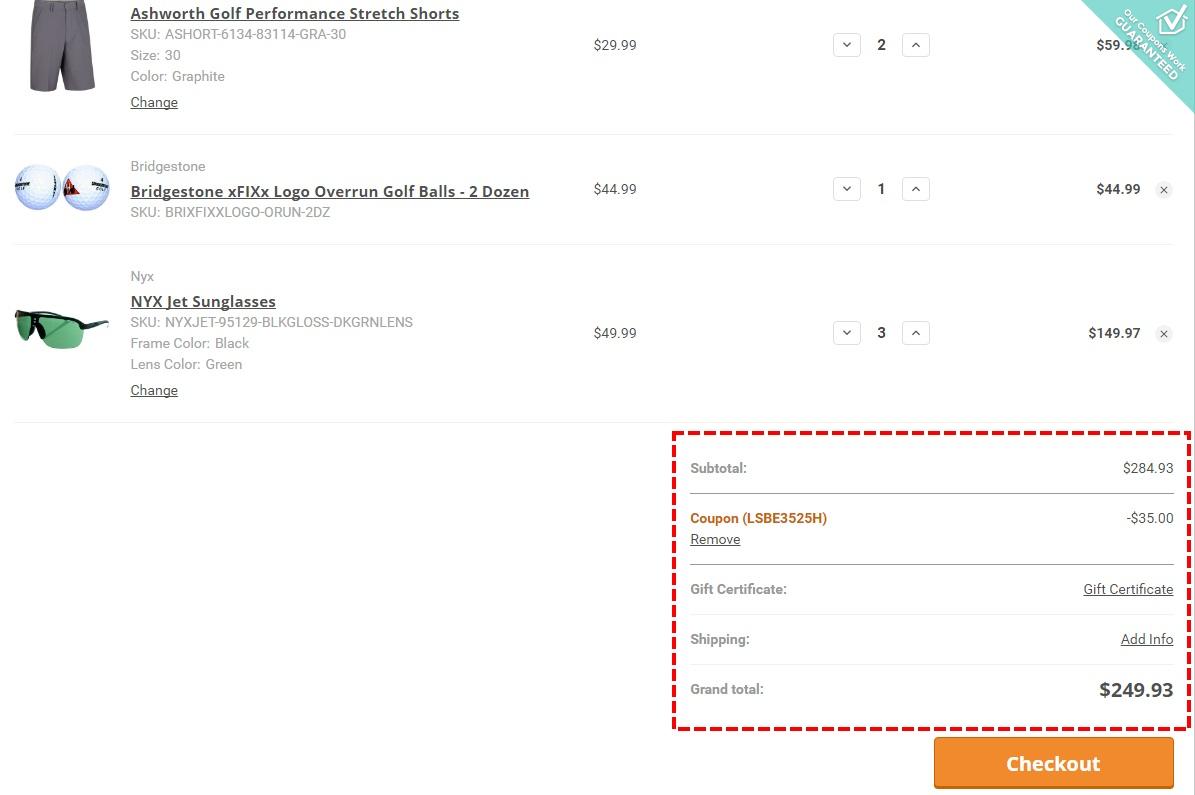
Task: Decrease quantity of NYX Jet Sunglasses
Action: pos(847,333)
